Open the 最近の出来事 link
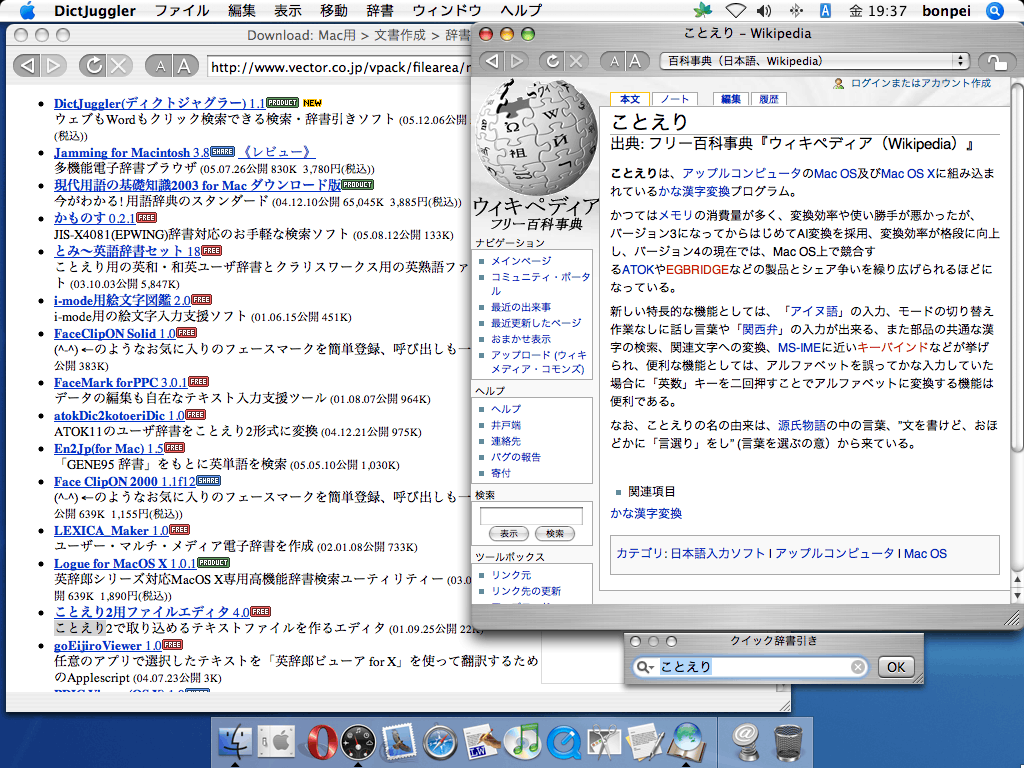Image resolution: width=1024 pixels, height=768 pixels. pos(521,307)
